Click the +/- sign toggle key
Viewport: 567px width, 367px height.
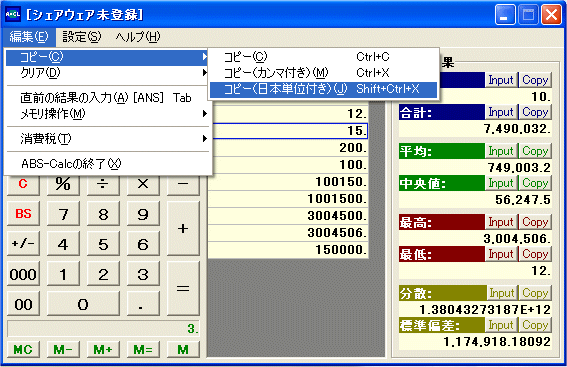(x=23, y=244)
